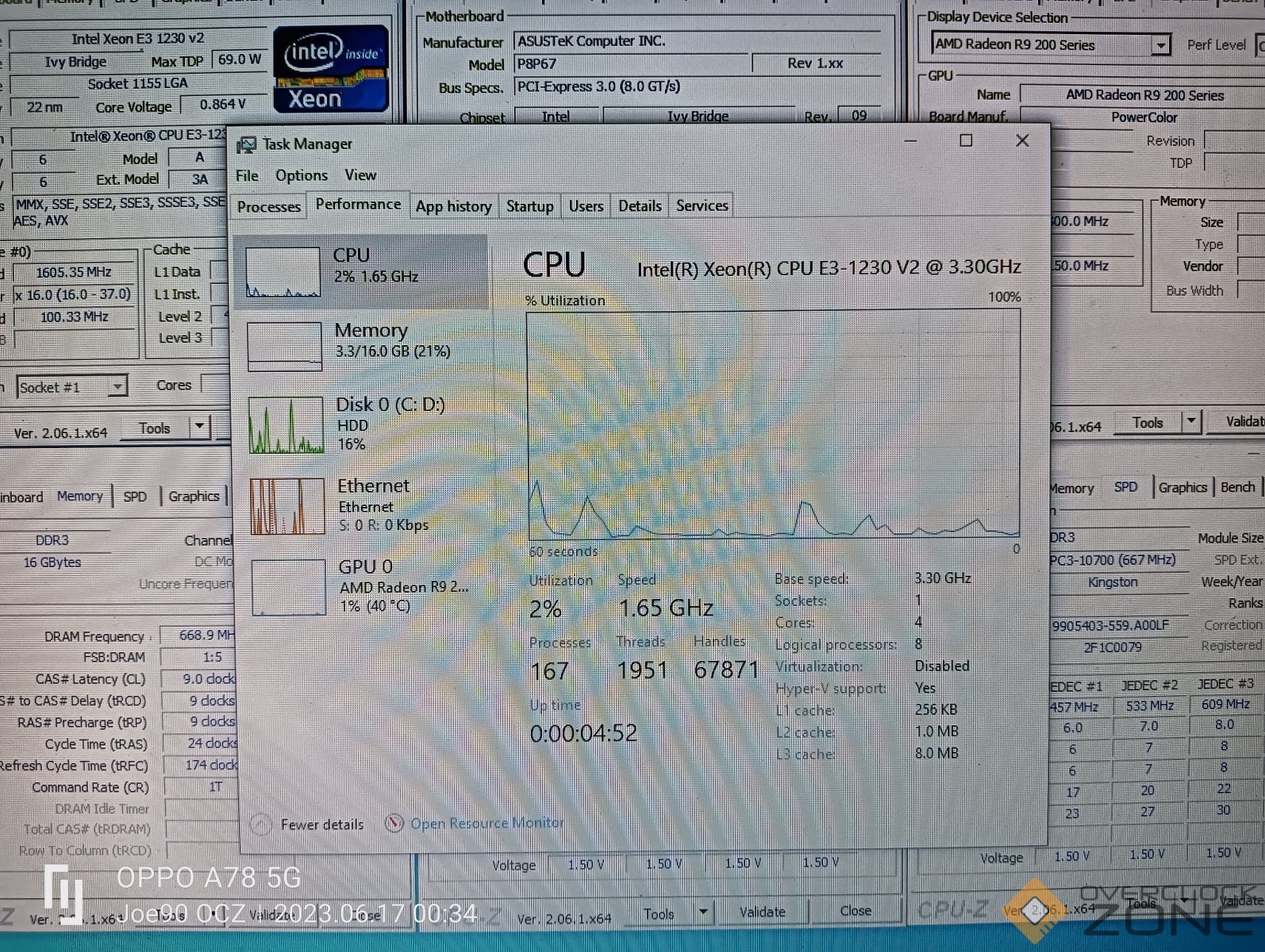This screenshot has width=1265, height=952.
Task: Click the Intel Inside Xeon logo
Action: (x=331, y=69)
